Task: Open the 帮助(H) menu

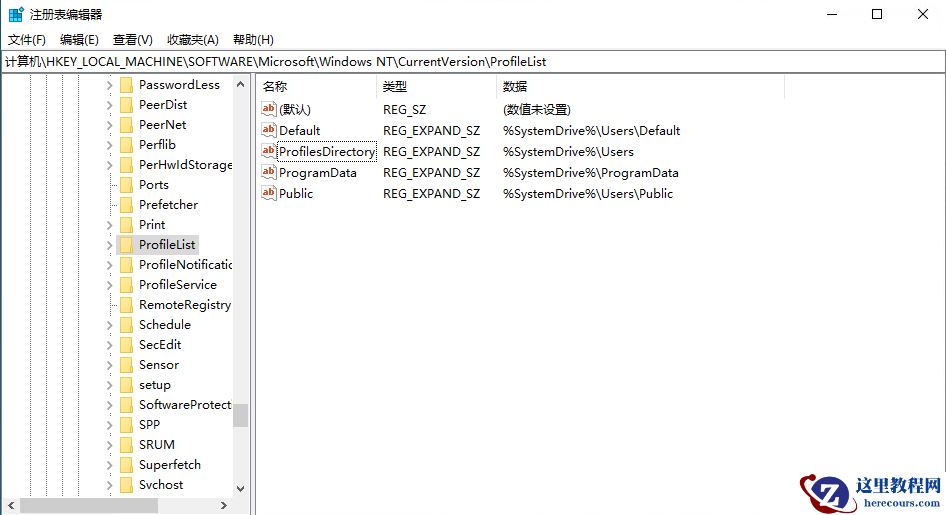Action: [253, 40]
